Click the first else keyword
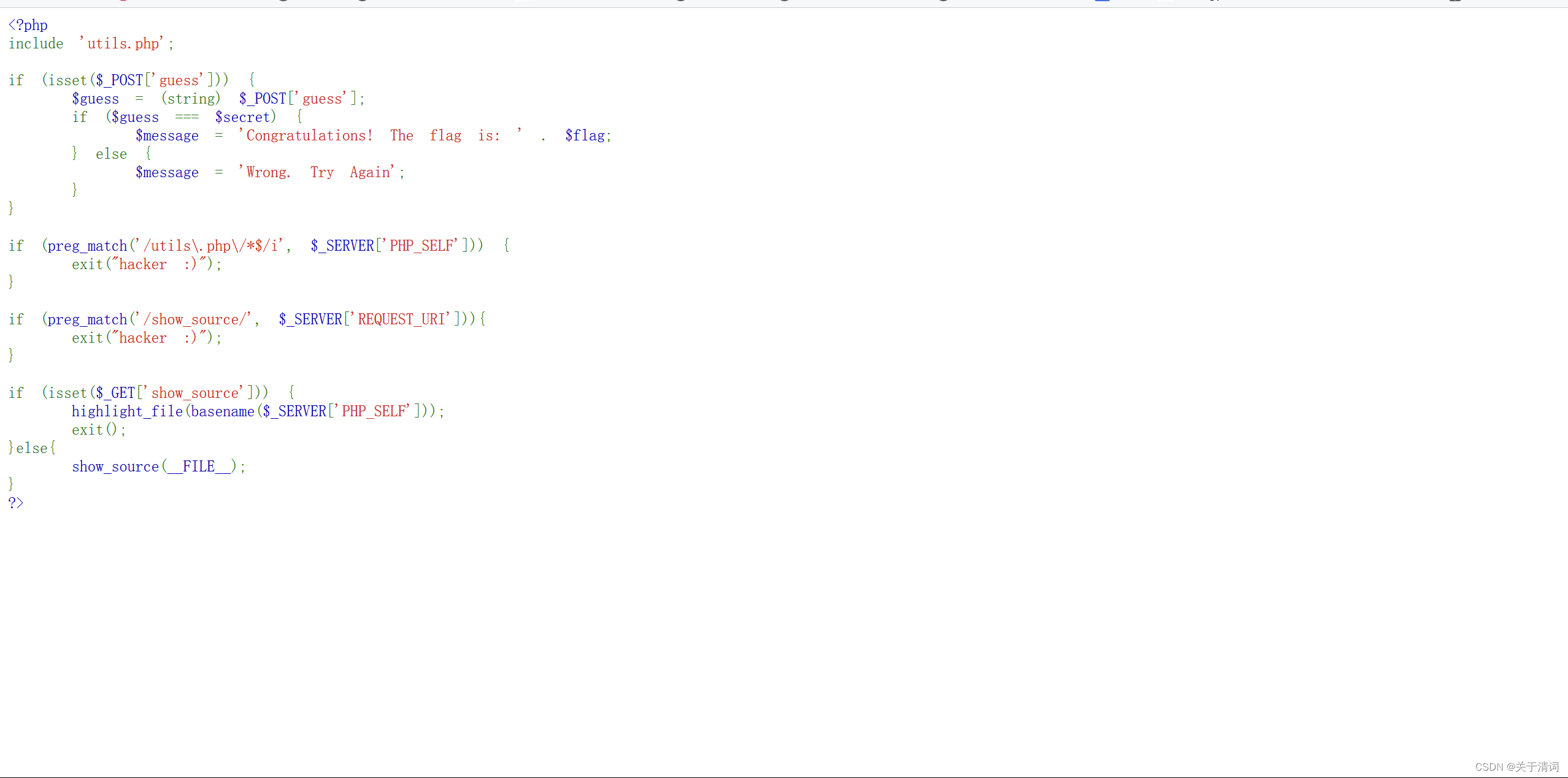1568x778 pixels. [111, 154]
